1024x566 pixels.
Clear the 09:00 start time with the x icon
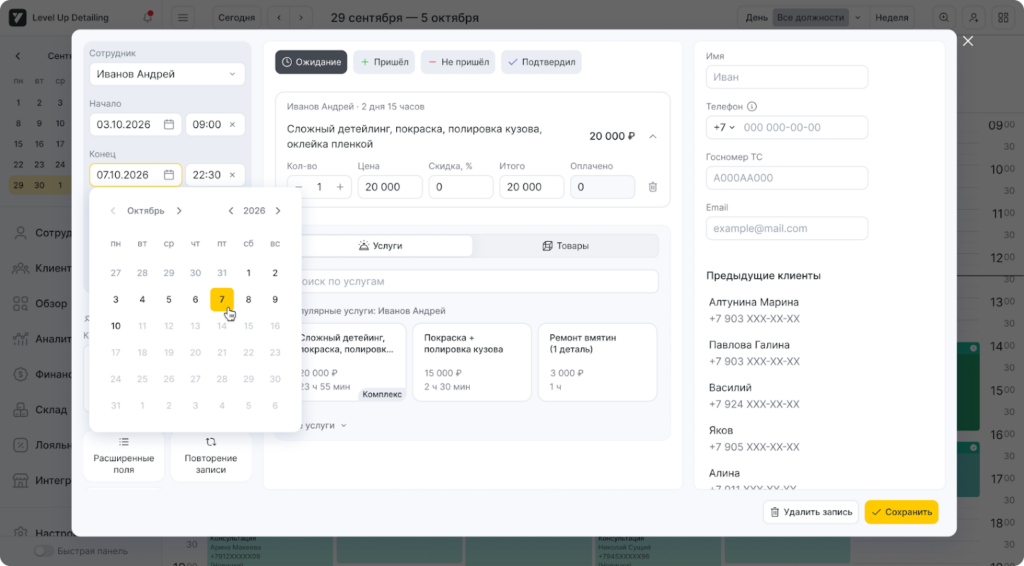(x=232, y=125)
